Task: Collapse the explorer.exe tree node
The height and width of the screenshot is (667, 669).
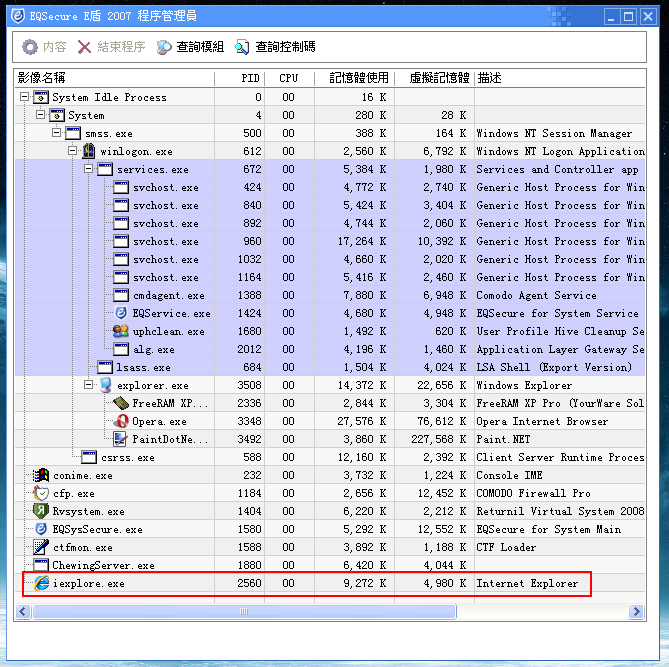Action: 88,385
